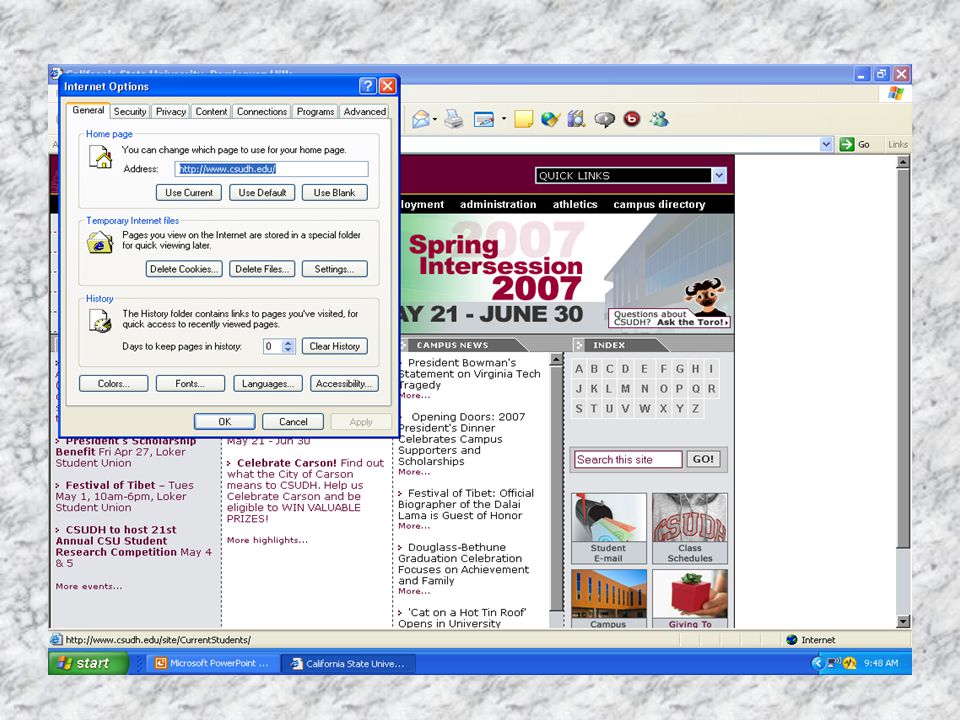Click the red circular b toolbar icon
The width and height of the screenshot is (960, 720).
[x=632, y=119]
